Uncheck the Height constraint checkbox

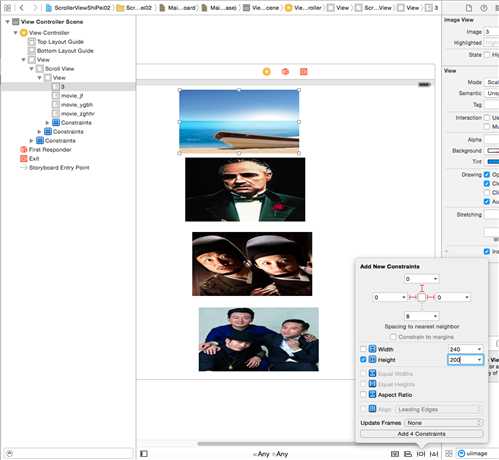363,360
